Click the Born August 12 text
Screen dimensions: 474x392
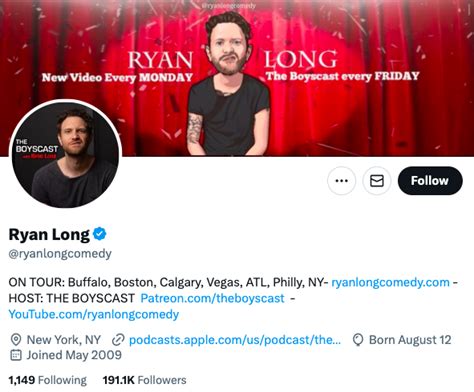coord(410,340)
